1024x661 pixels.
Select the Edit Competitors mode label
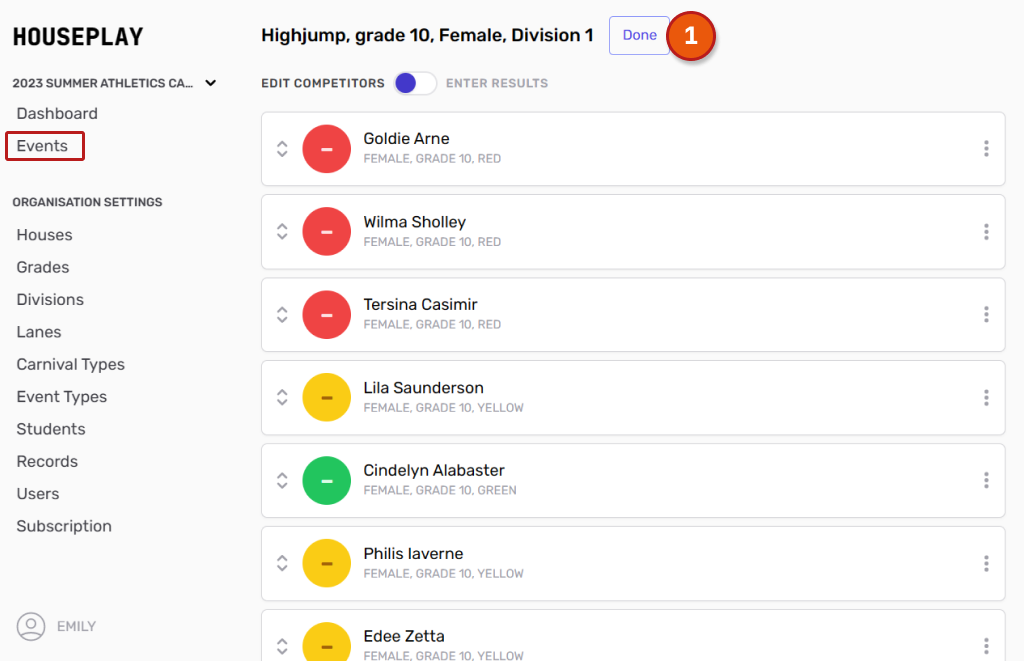click(x=322, y=83)
